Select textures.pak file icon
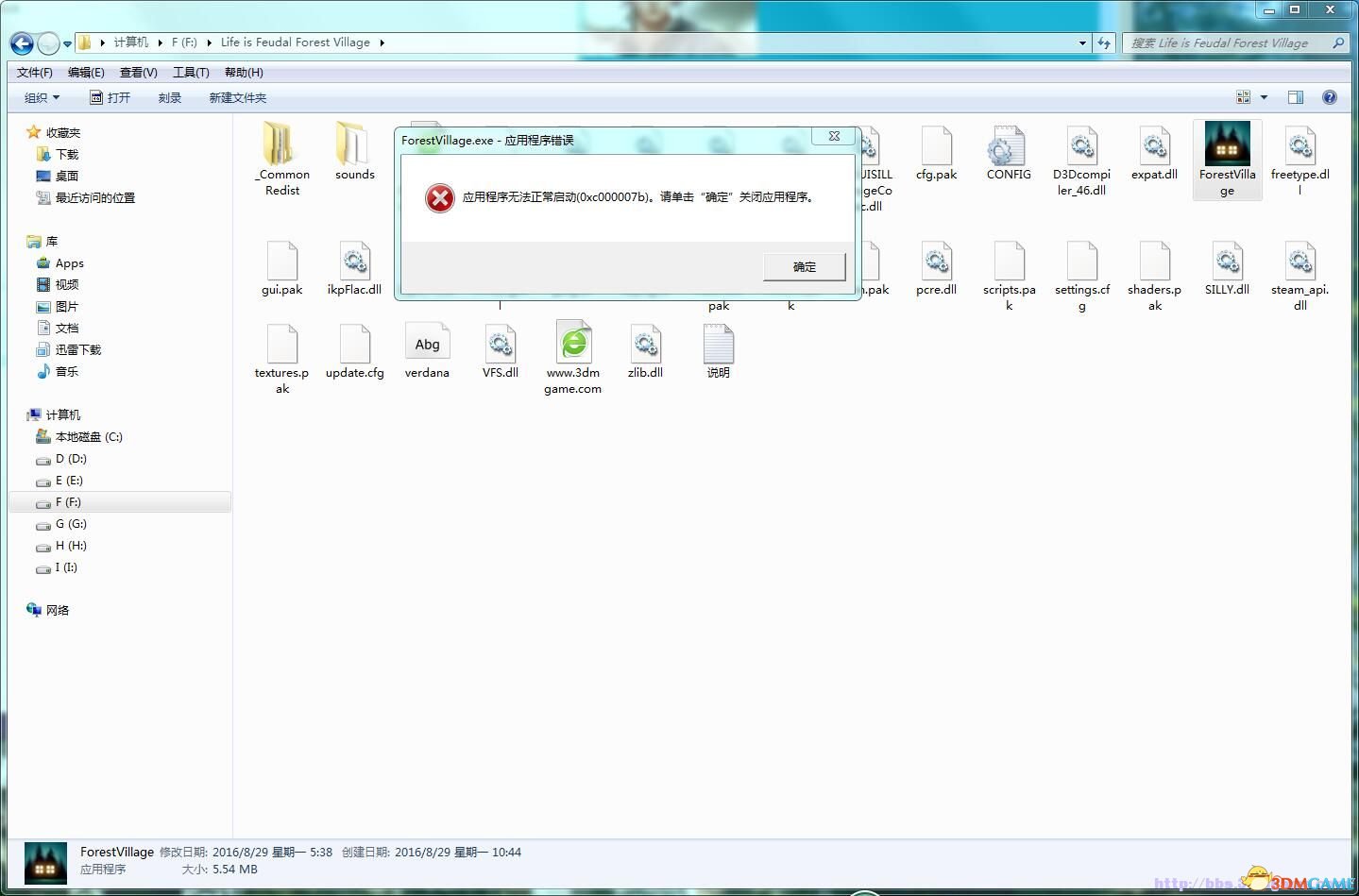Image resolution: width=1359 pixels, height=896 pixels. tap(281, 344)
